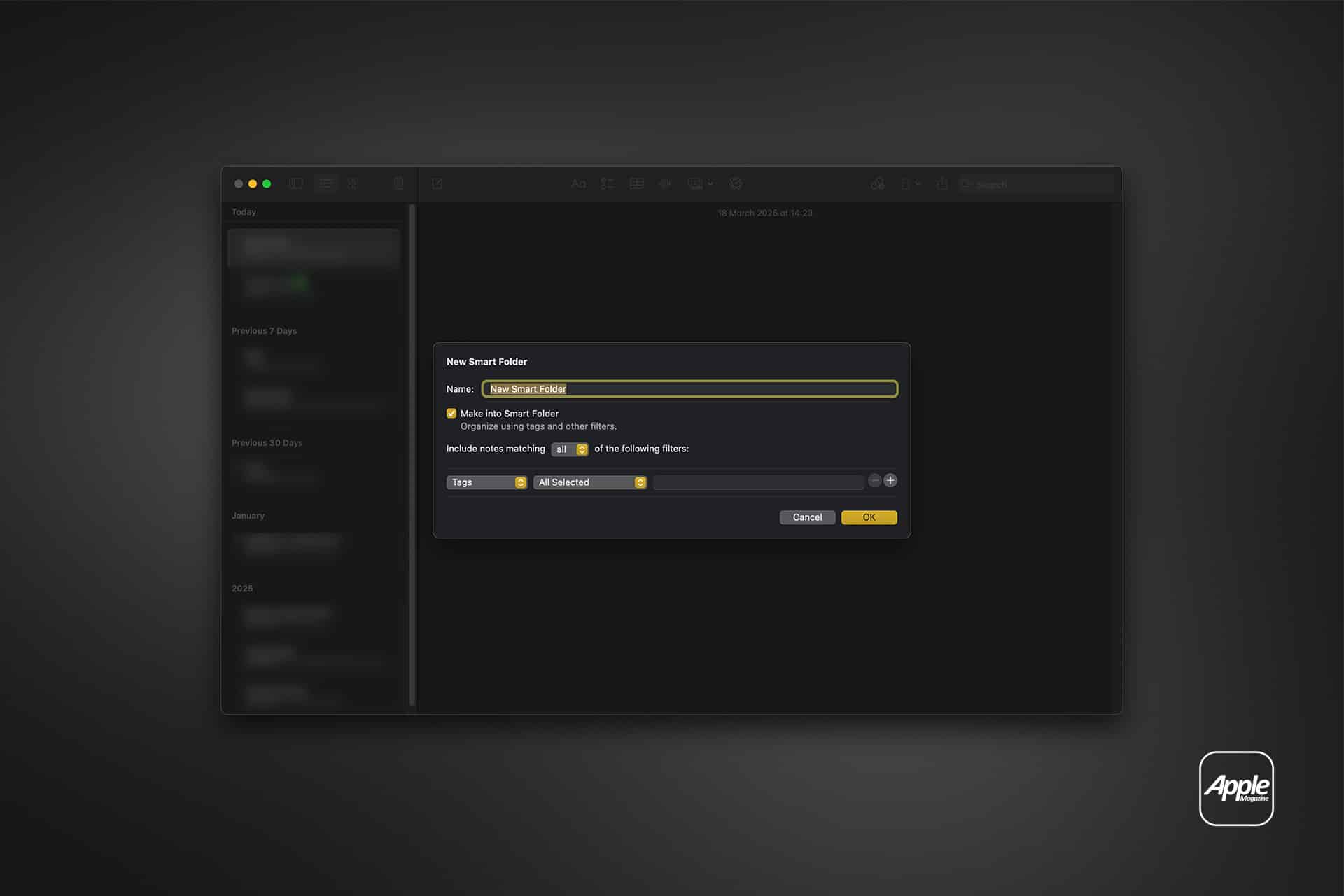Screen dimensions: 1344x896
Task: Open the All Selected dropdown
Action: pos(590,482)
